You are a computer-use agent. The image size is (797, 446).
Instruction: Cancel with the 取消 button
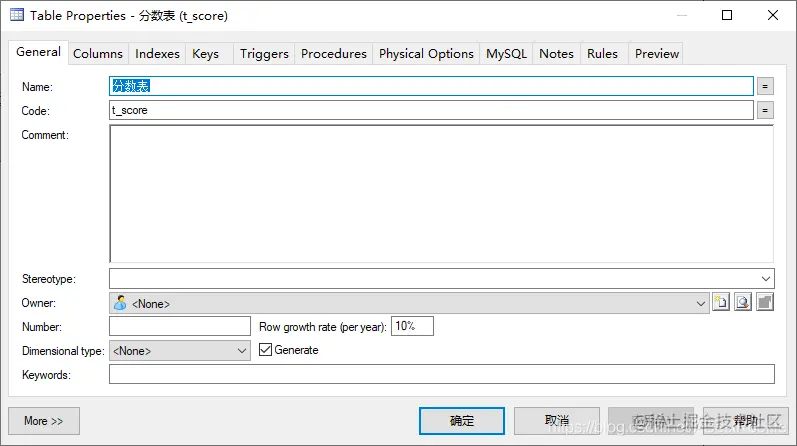click(557, 421)
